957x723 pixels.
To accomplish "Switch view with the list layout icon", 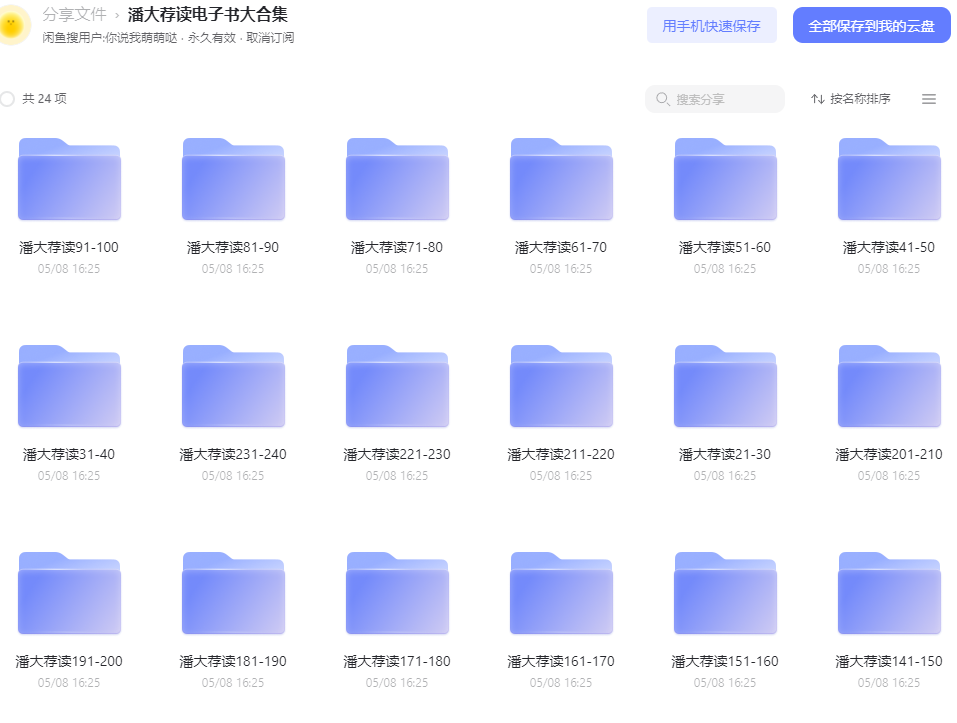I will [x=928, y=99].
